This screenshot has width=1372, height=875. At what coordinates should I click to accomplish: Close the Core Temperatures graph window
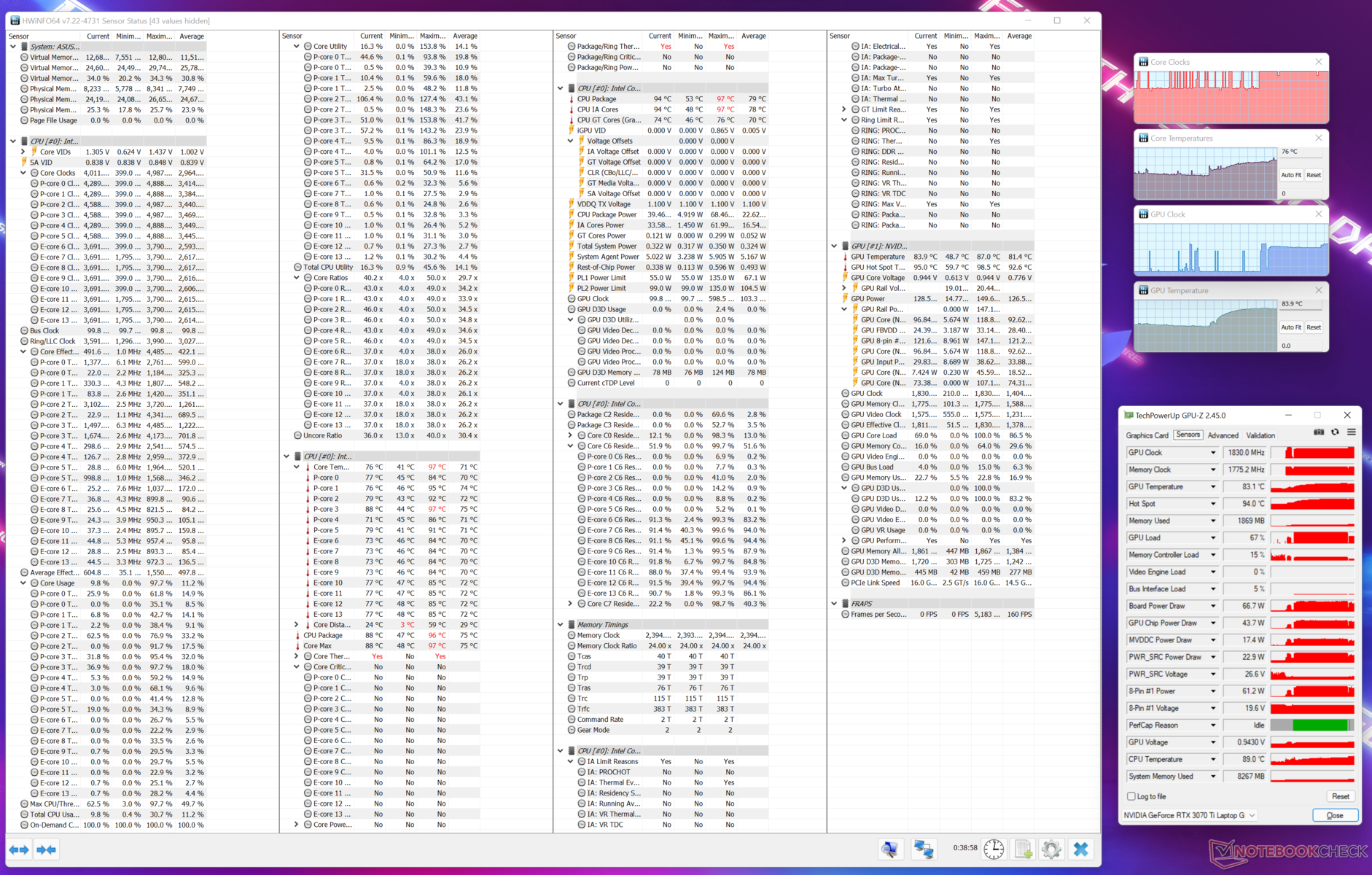pos(1318,138)
